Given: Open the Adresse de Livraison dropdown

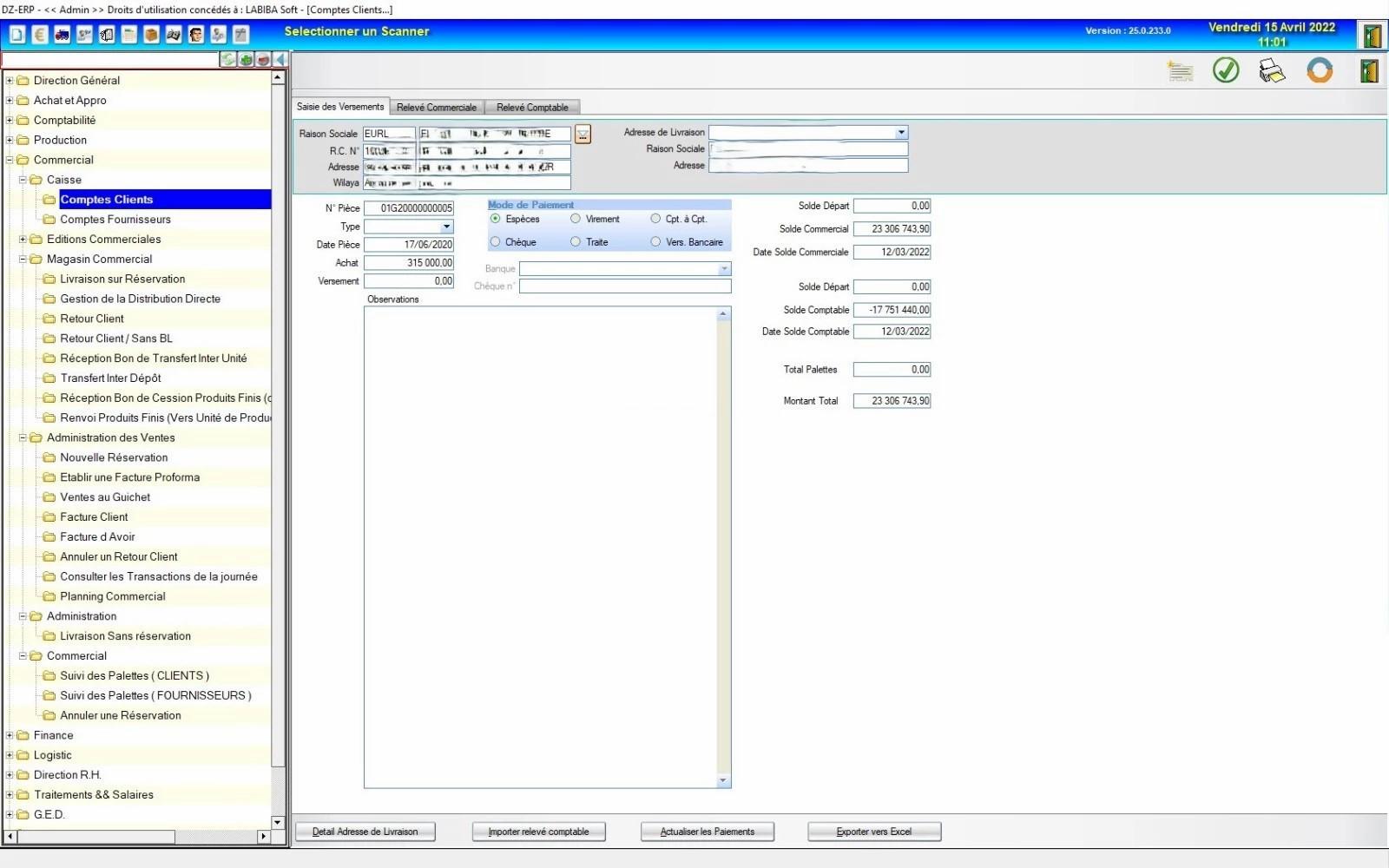Looking at the screenshot, I should pyautogui.click(x=901, y=133).
